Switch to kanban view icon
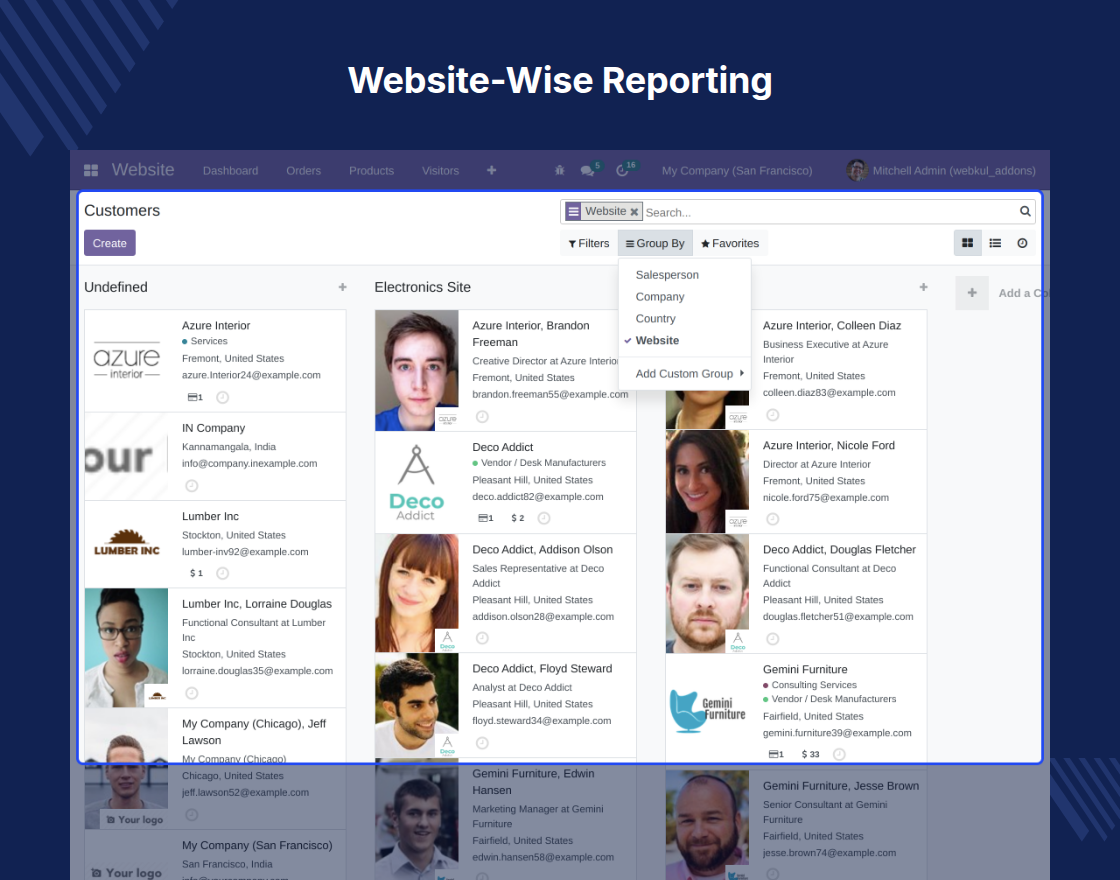 [968, 243]
